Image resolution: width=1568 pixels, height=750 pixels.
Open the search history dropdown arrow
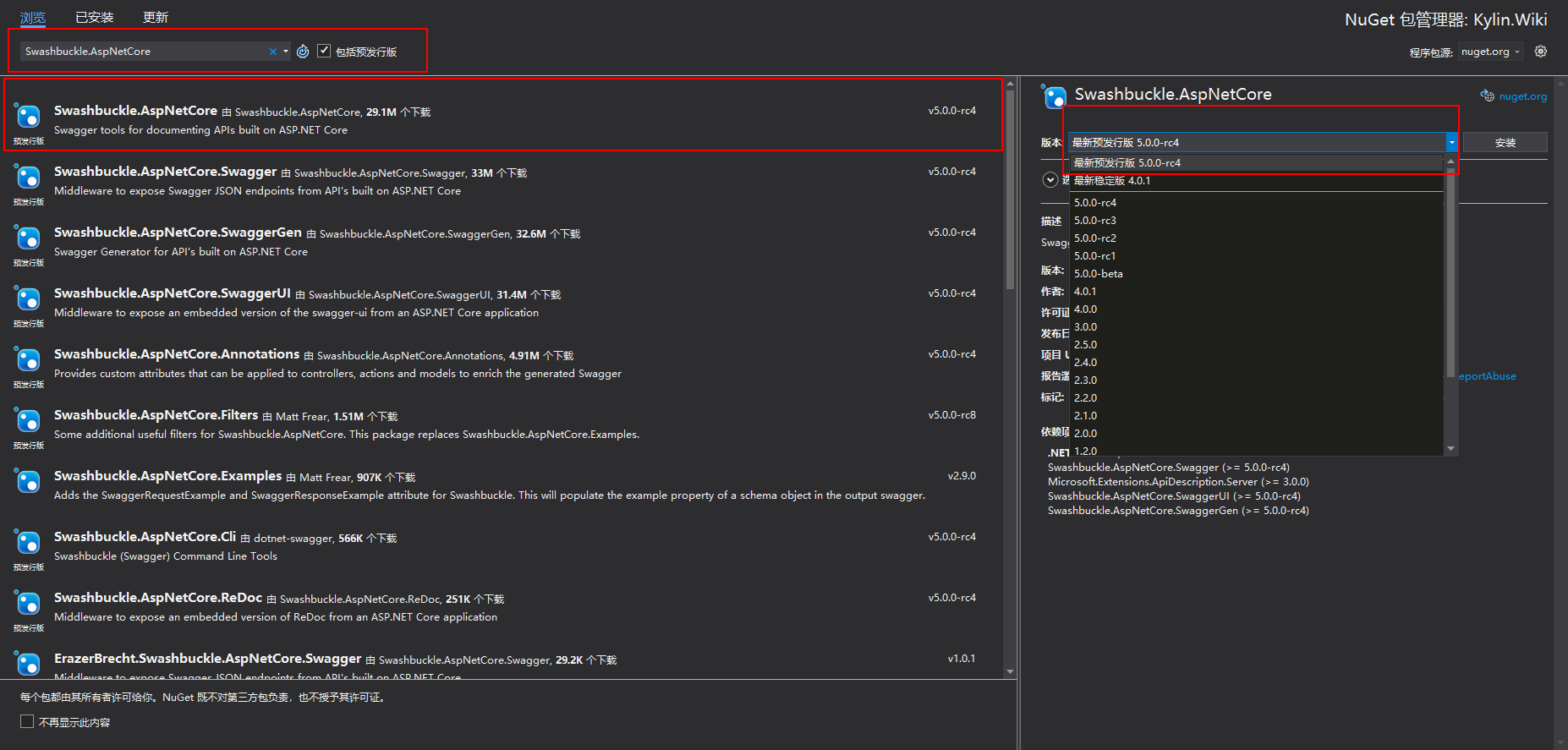[286, 52]
